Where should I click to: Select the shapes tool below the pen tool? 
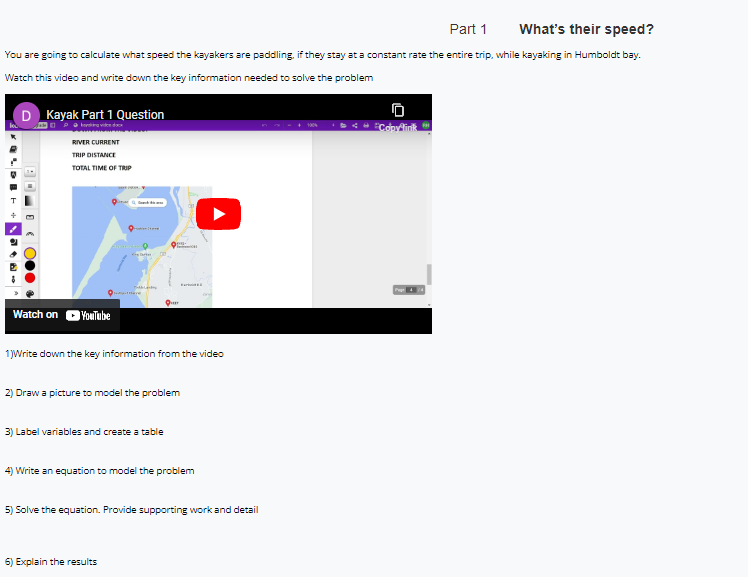13,242
